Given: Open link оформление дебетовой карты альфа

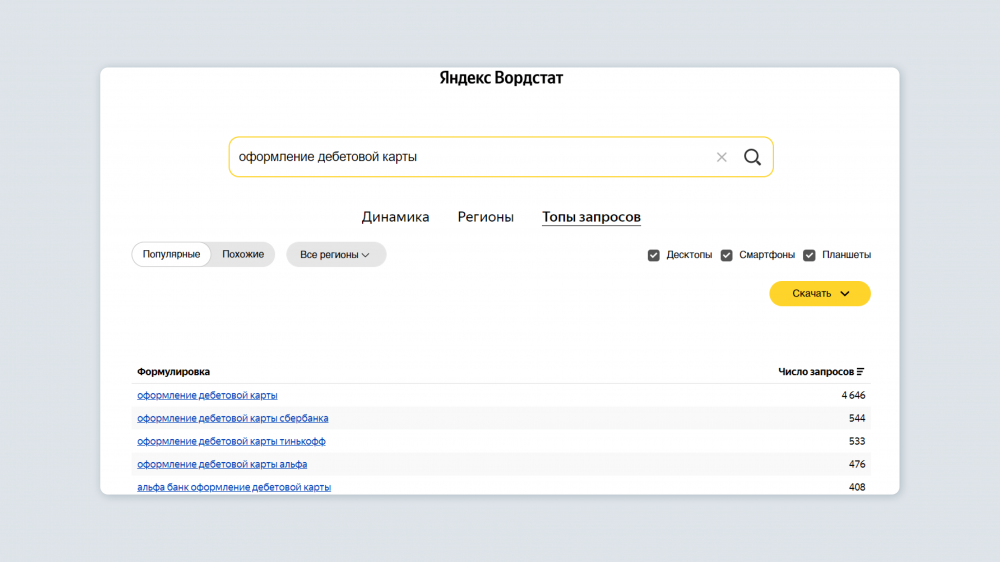Looking at the screenshot, I should tap(222, 464).
